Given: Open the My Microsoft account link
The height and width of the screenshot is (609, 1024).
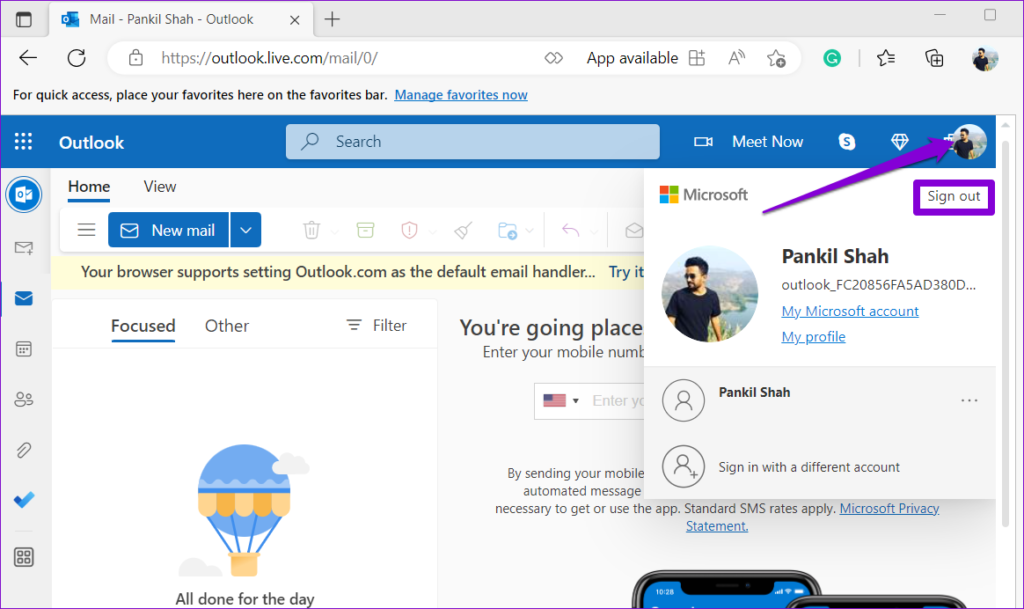Looking at the screenshot, I should 849,311.
